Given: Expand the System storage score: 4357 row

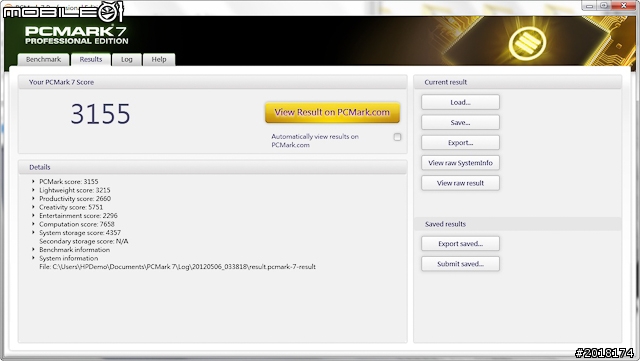Looking at the screenshot, I should [33, 232].
